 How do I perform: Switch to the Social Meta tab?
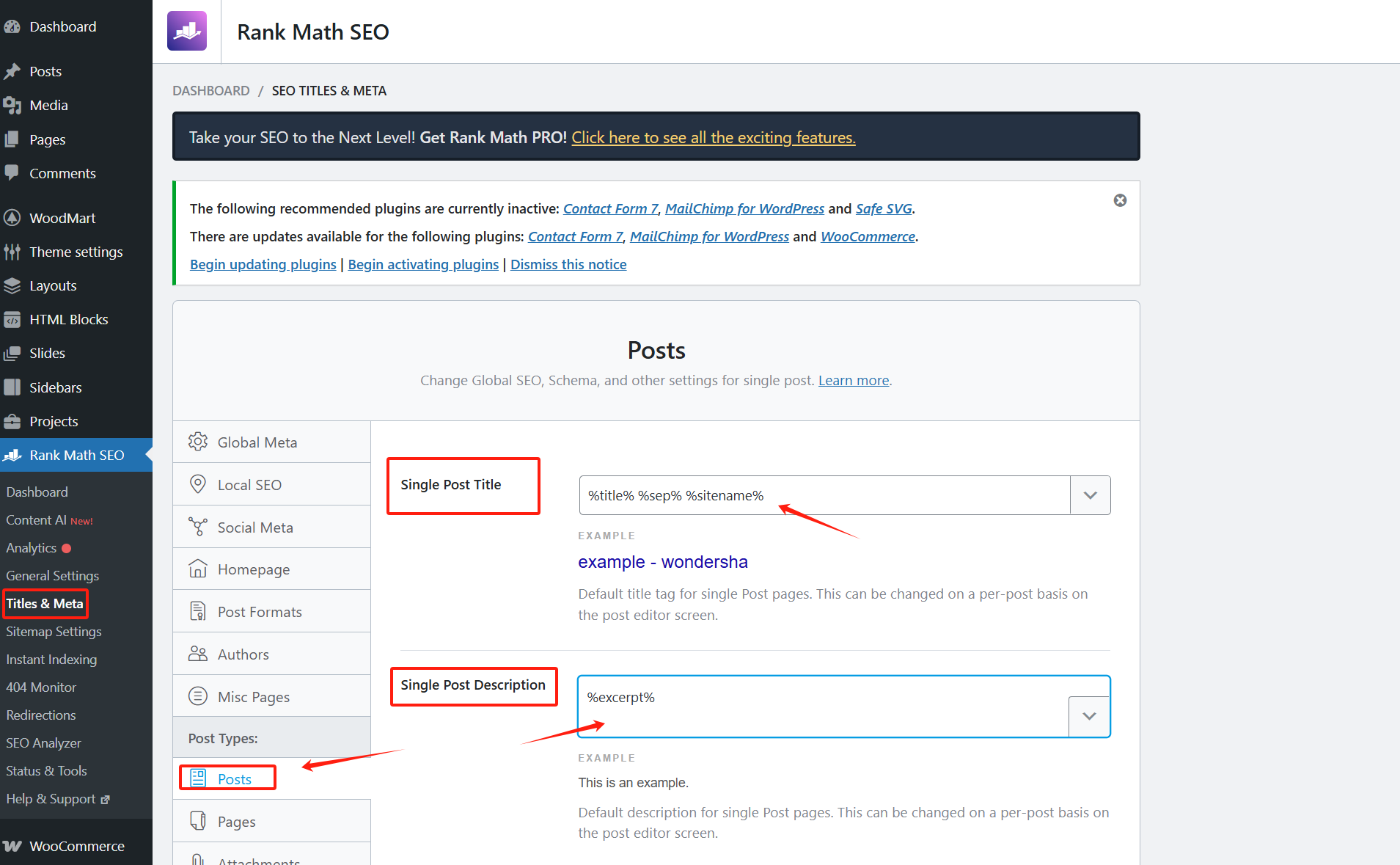[255, 527]
